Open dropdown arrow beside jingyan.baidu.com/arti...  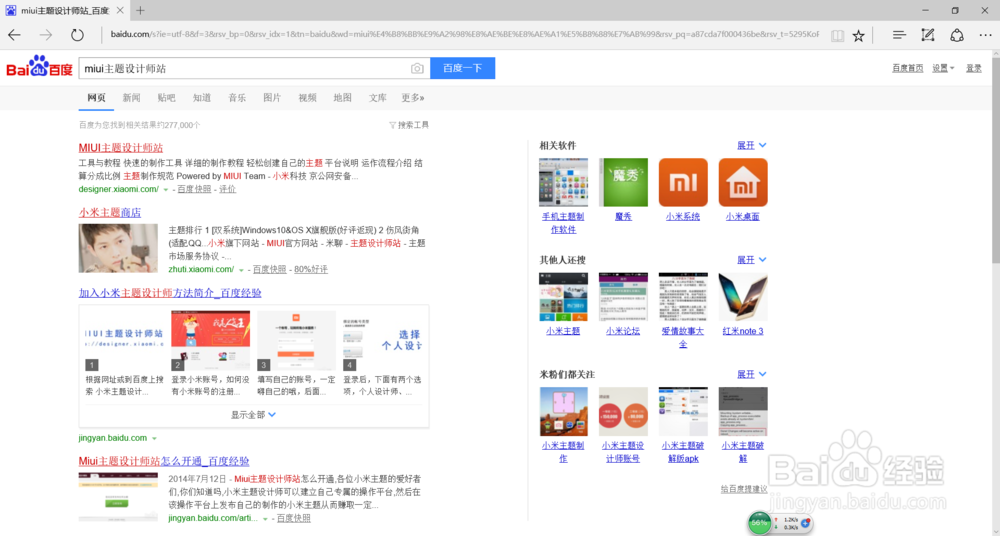[265, 519]
